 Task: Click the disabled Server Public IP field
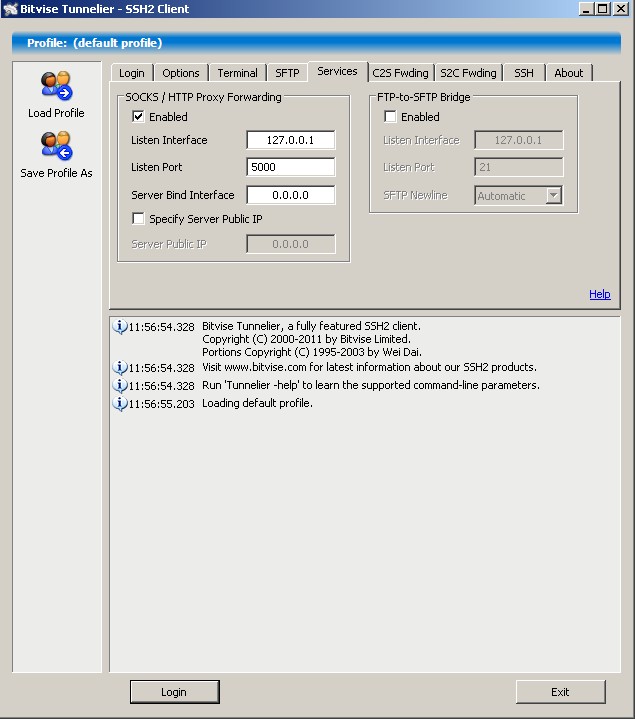[291, 244]
